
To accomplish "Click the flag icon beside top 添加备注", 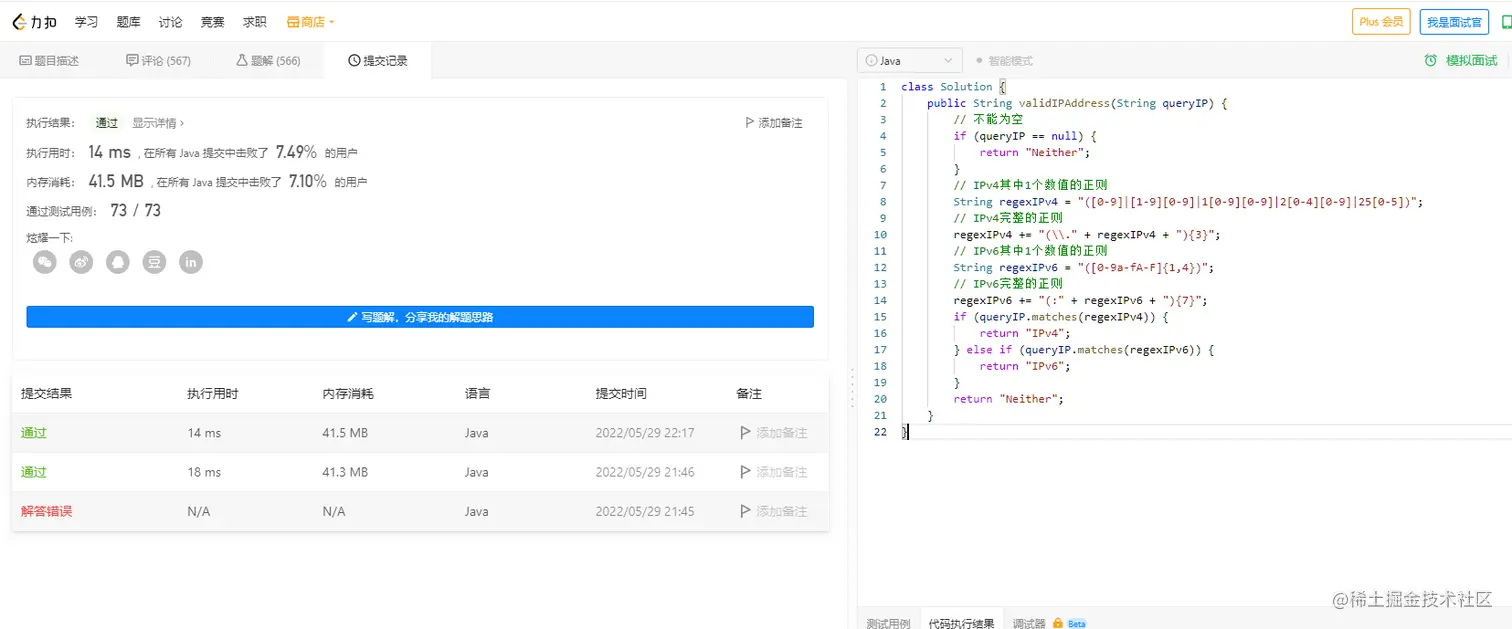I will tap(749, 123).
